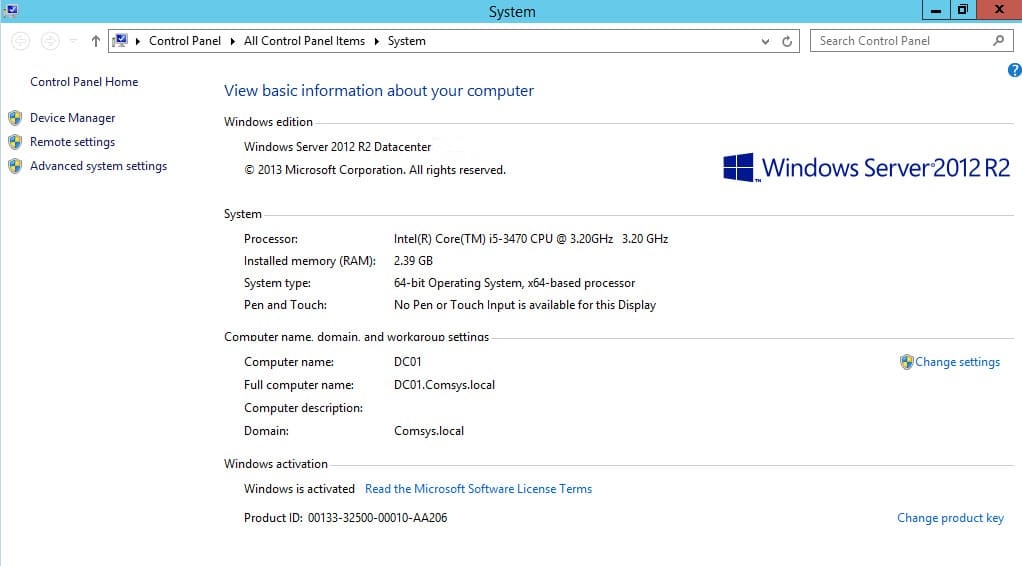Expand the address bar previous locations dropdown
The image size is (1022, 566).
click(765, 41)
